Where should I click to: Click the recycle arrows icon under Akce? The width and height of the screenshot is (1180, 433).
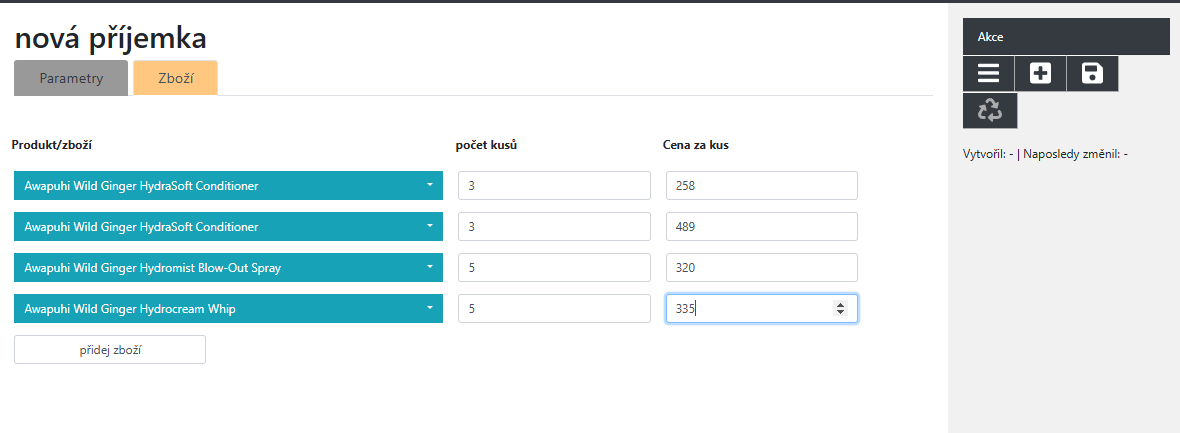click(x=990, y=111)
